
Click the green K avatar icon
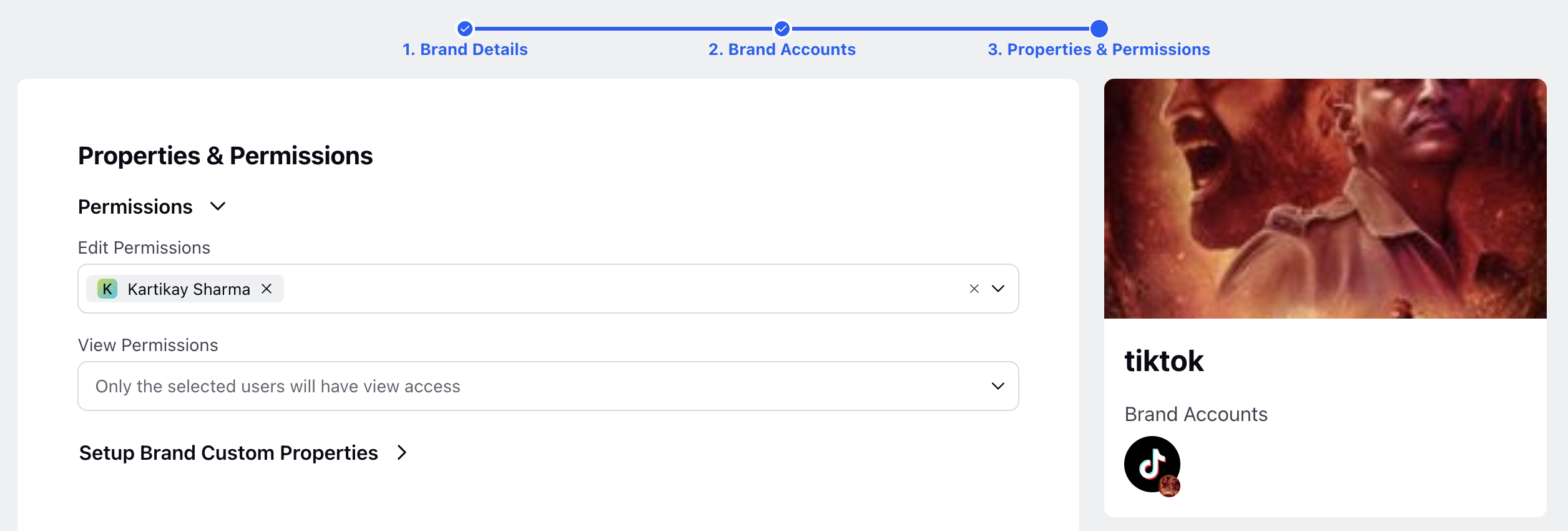click(x=107, y=289)
